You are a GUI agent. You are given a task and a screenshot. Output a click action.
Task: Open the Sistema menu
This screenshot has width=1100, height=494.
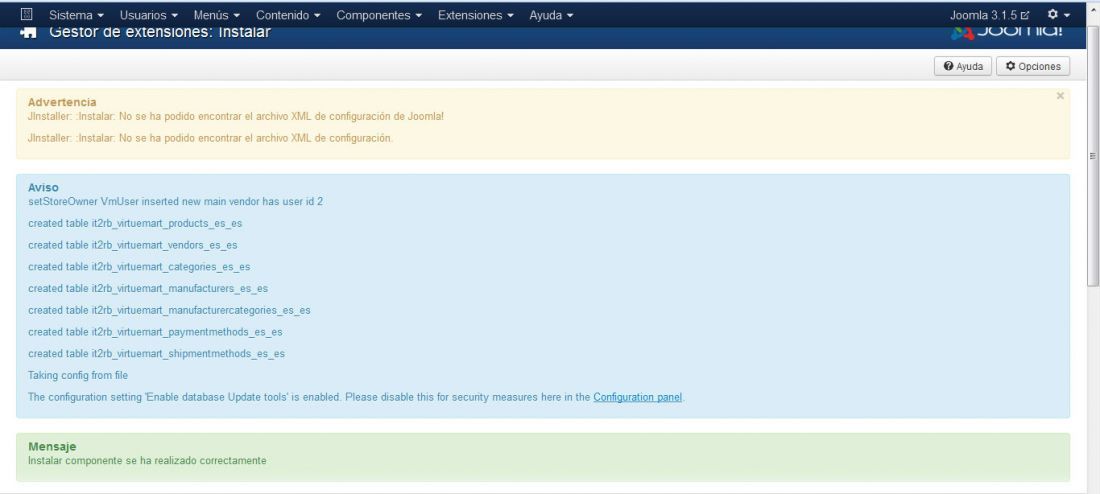point(76,15)
